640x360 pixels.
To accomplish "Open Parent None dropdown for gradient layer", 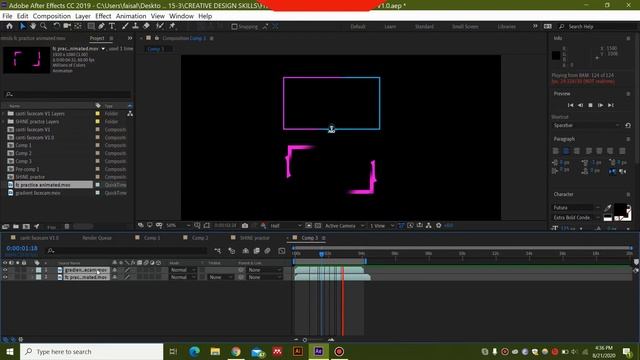I will click(264, 270).
